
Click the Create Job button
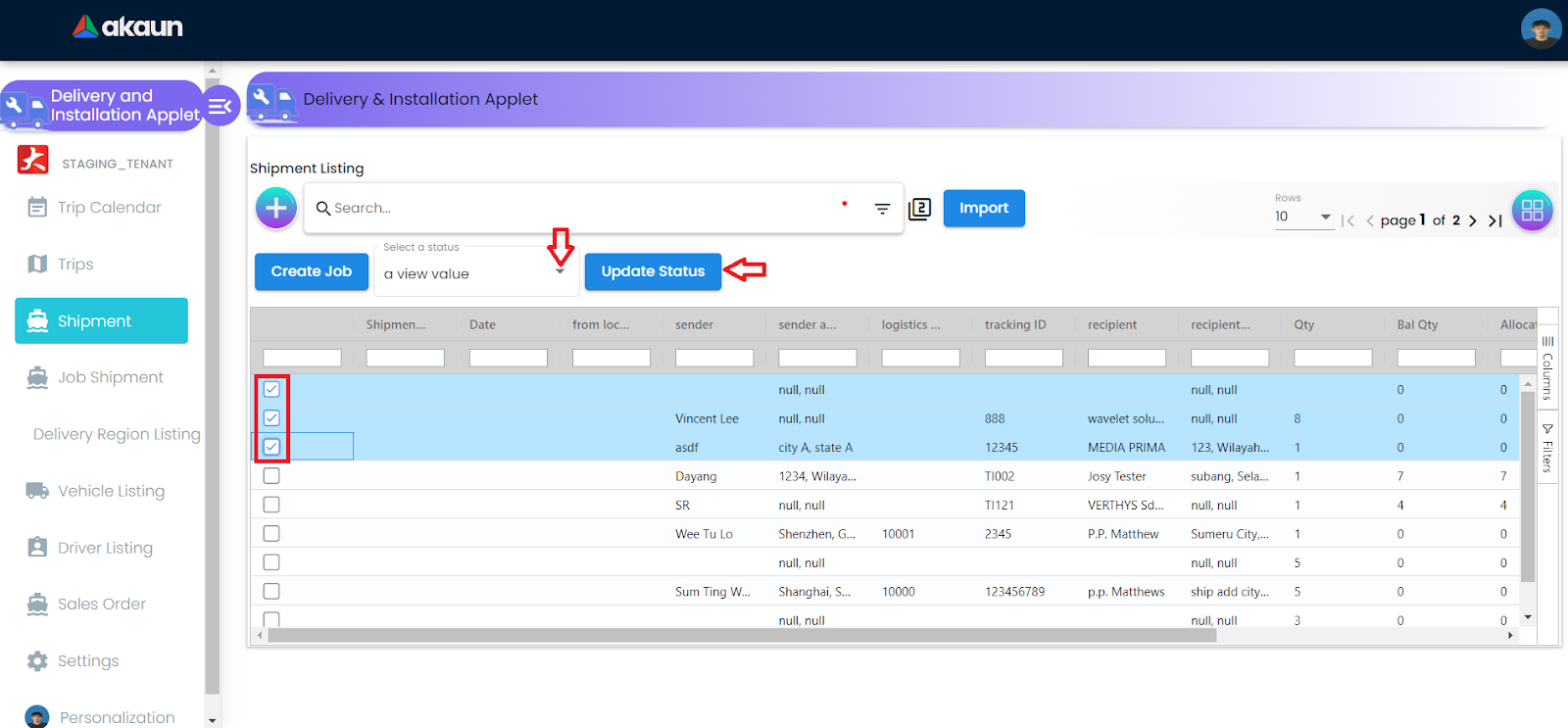click(311, 271)
